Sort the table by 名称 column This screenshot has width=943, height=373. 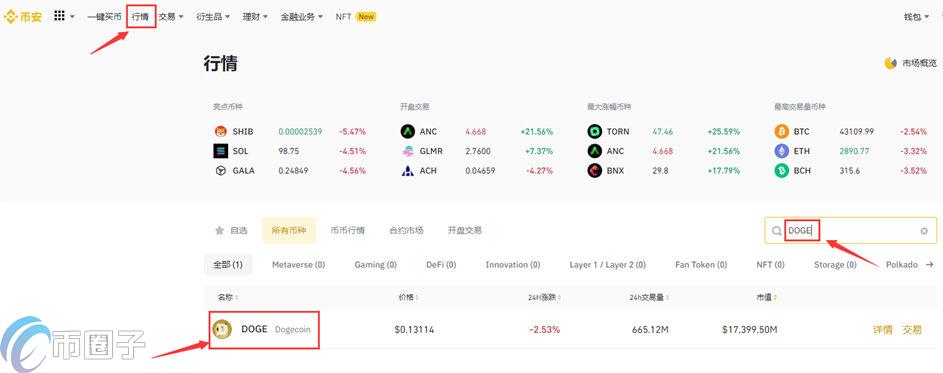pos(228,297)
